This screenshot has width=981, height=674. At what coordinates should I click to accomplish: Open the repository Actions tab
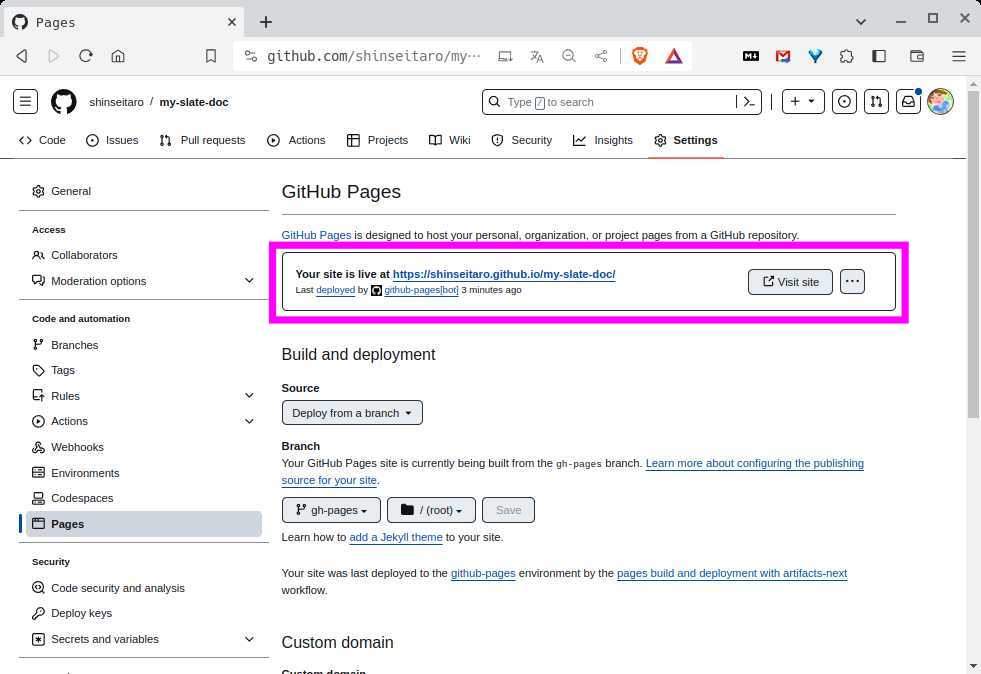point(296,140)
